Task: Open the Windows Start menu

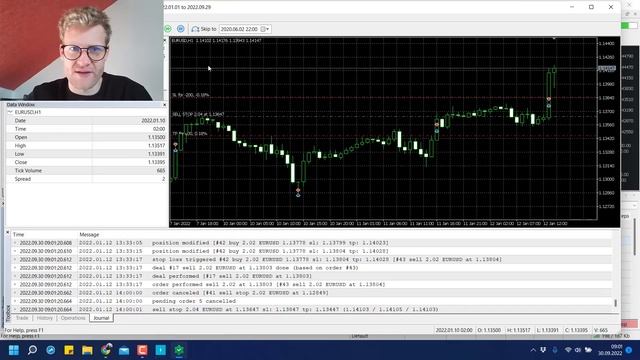Action: click(14, 350)
